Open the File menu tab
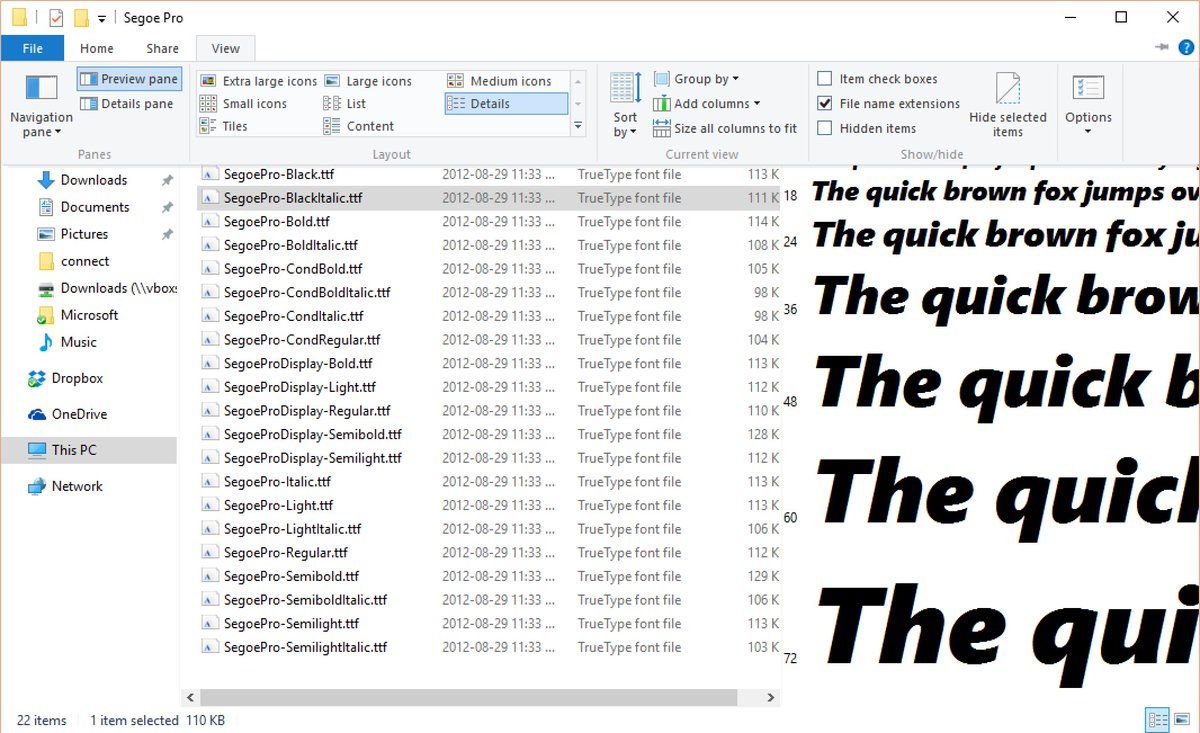Viewport: 1200px width, 733px height. coord(32,48)
